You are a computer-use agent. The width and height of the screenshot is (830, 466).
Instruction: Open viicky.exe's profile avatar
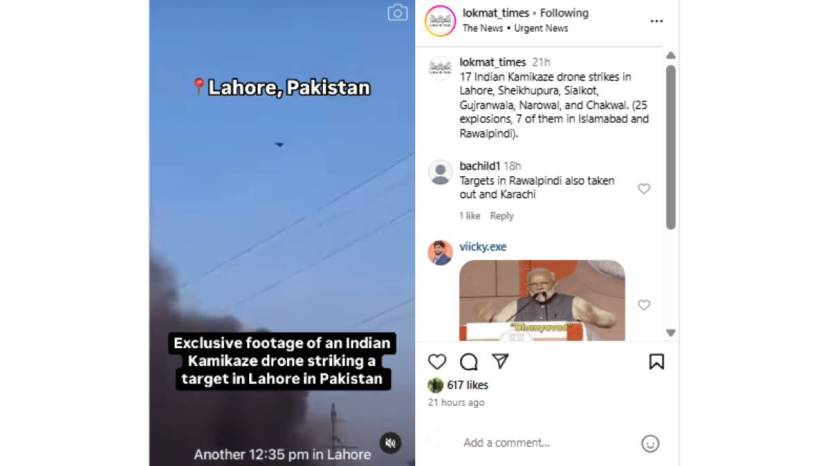coord(440,253)
